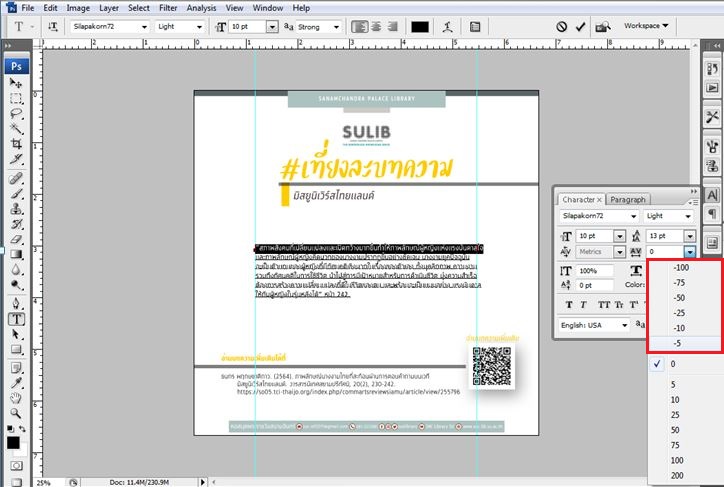Select the Hand tool

[x=16, y=398]
